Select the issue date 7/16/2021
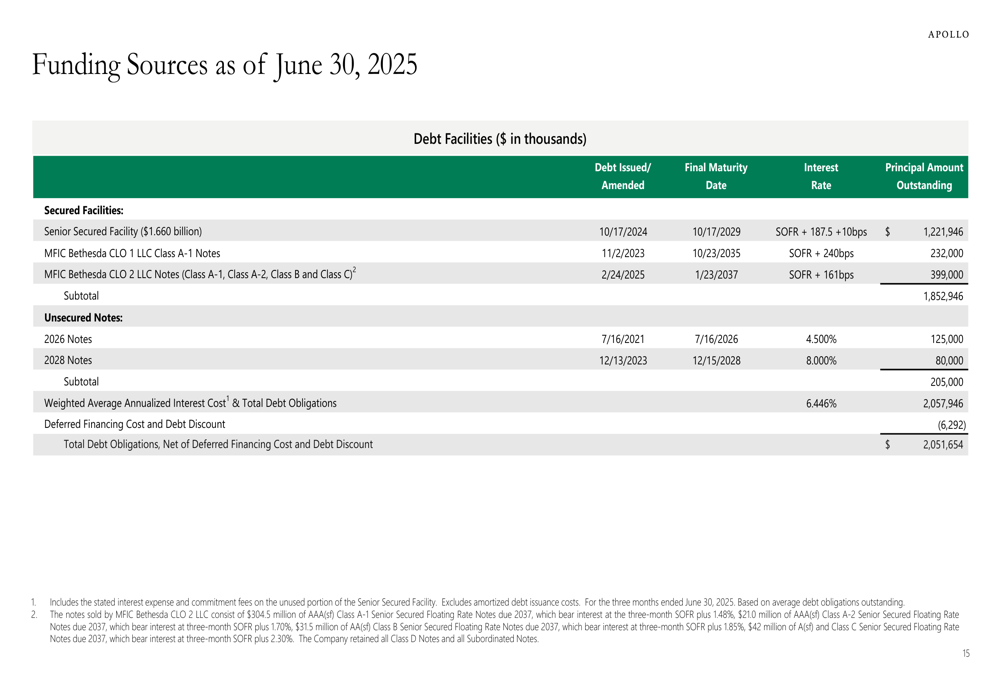 [623, 339]
